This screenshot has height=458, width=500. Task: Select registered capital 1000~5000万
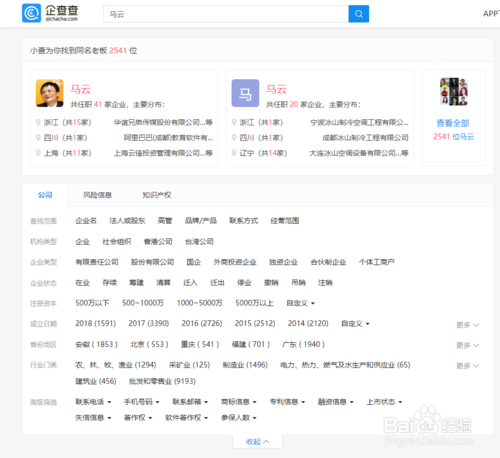point(200,303)
